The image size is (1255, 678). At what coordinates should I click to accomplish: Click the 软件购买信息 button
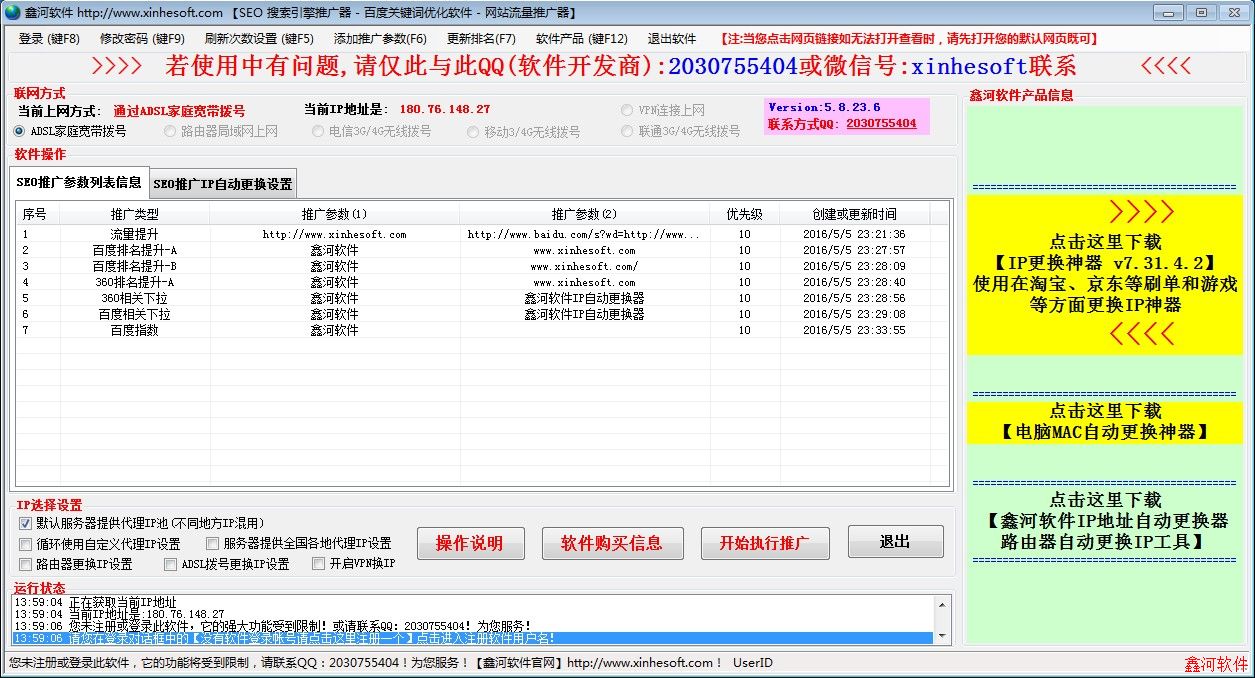[x=612, y=543]
